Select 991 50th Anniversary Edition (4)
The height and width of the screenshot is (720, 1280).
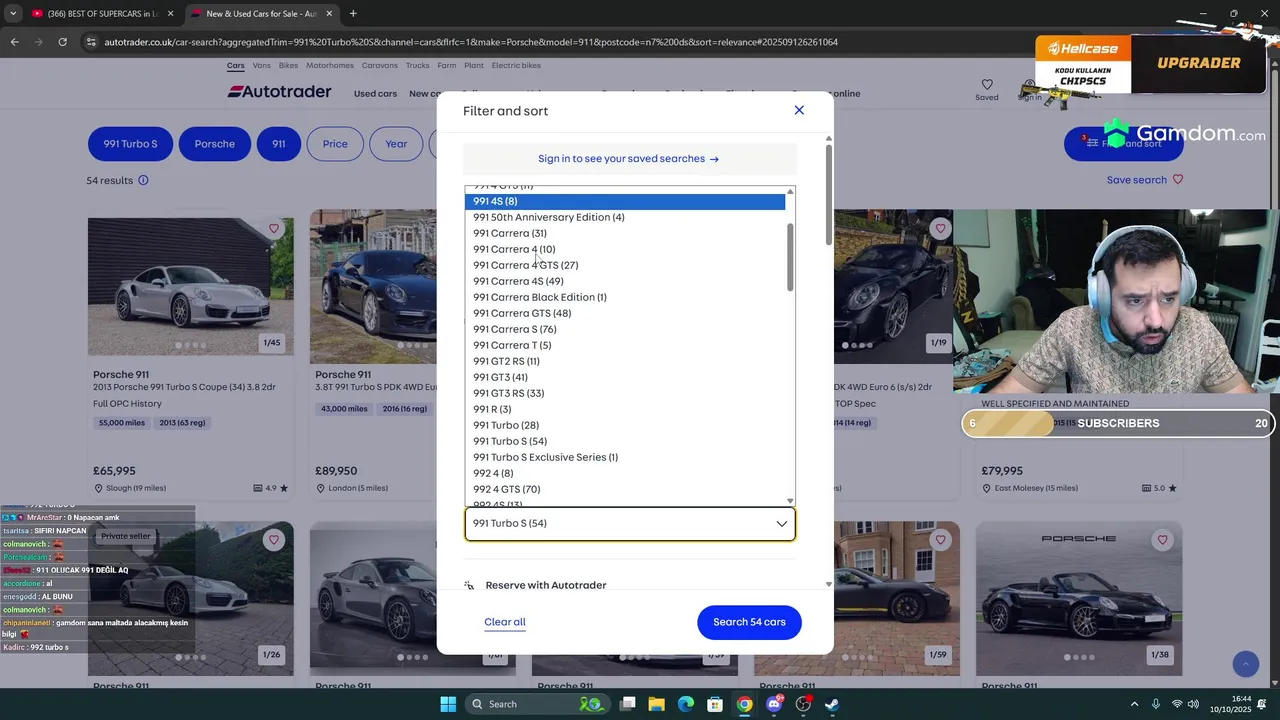point(625,217)
